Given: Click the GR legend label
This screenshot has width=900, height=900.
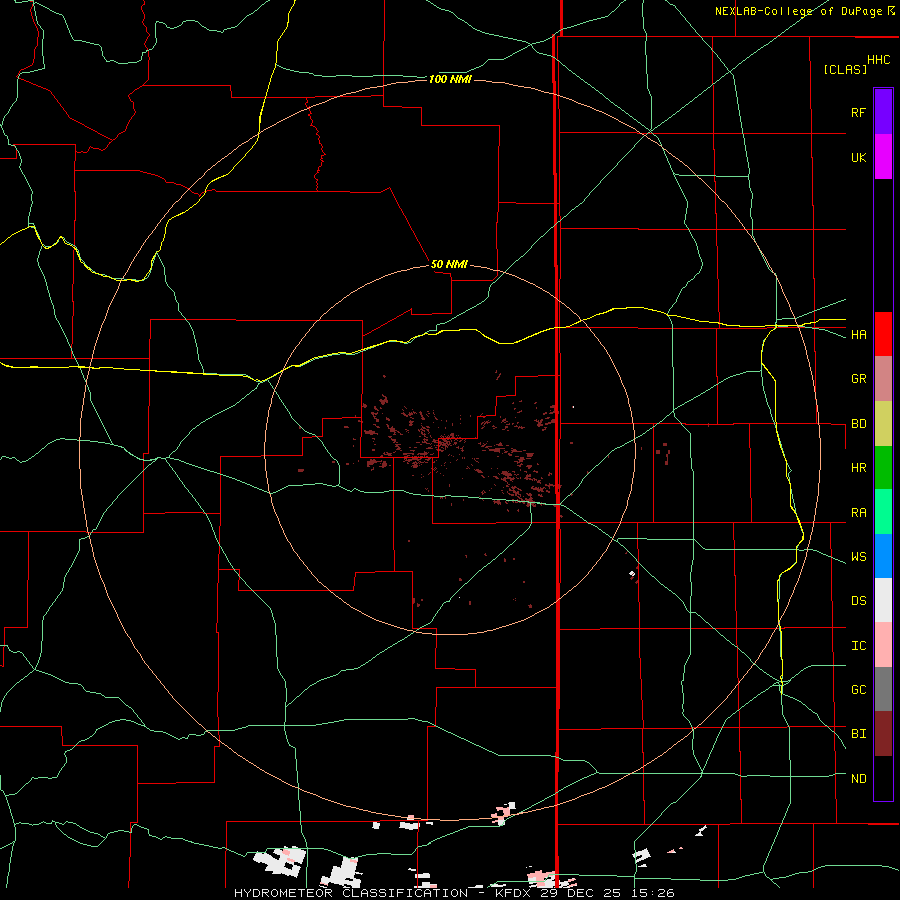Looking at the screenshot, I should click(x=858, y=379).
